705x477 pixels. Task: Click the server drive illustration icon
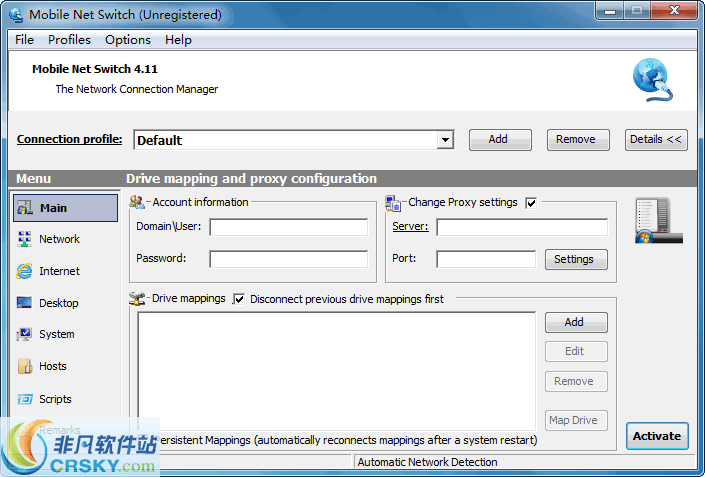point(659,221)
